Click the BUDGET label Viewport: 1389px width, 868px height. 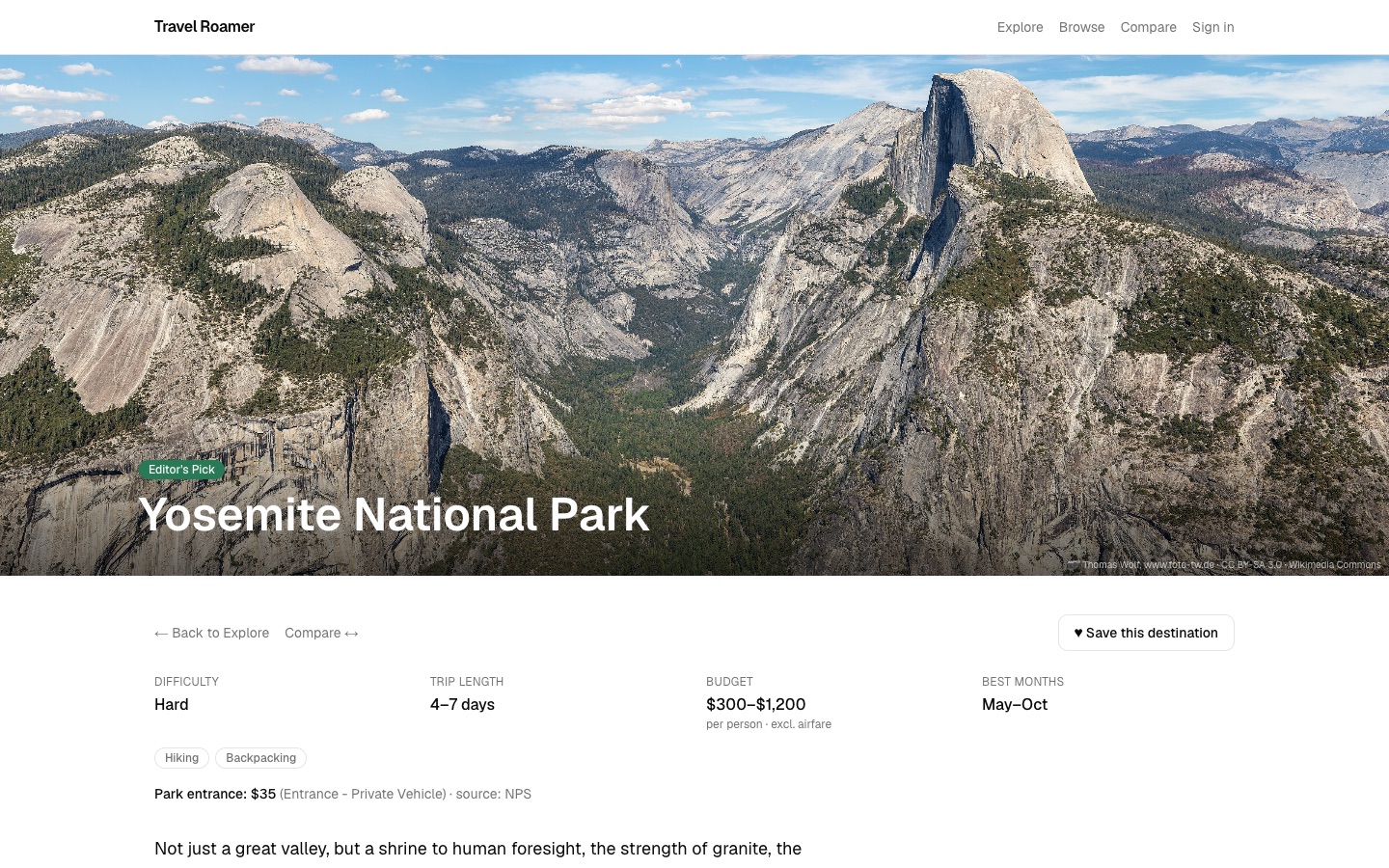[x=729, y=682]
